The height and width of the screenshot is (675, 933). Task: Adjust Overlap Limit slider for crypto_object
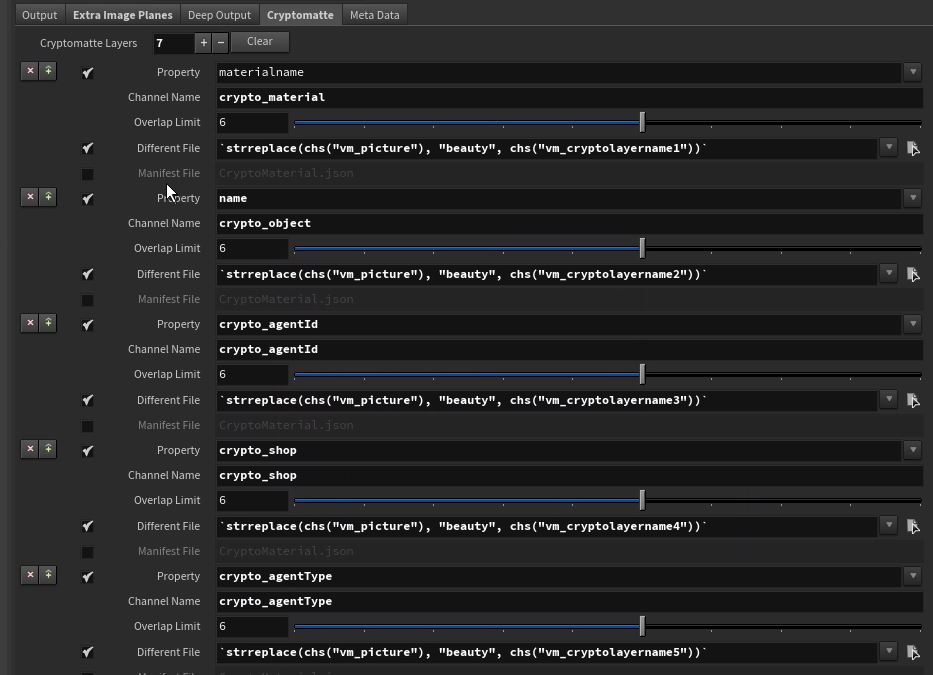[x=608, y=249]
